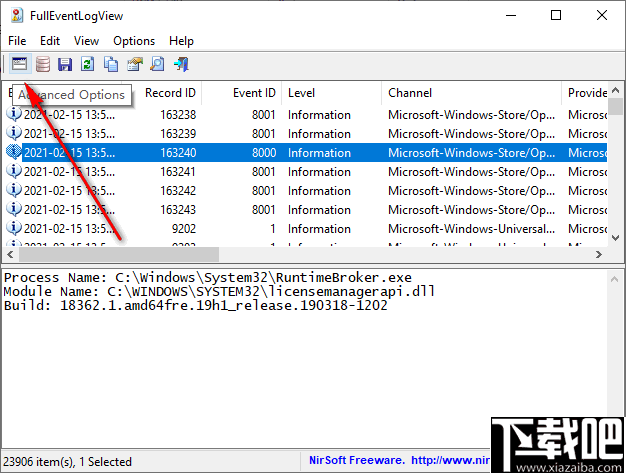Sort by Event ID column header

pyautogui.click(x=254, y=93)
